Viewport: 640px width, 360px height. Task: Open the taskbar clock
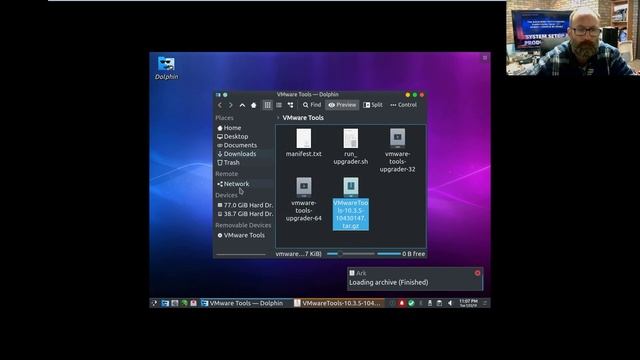click(x=469, y=303)
